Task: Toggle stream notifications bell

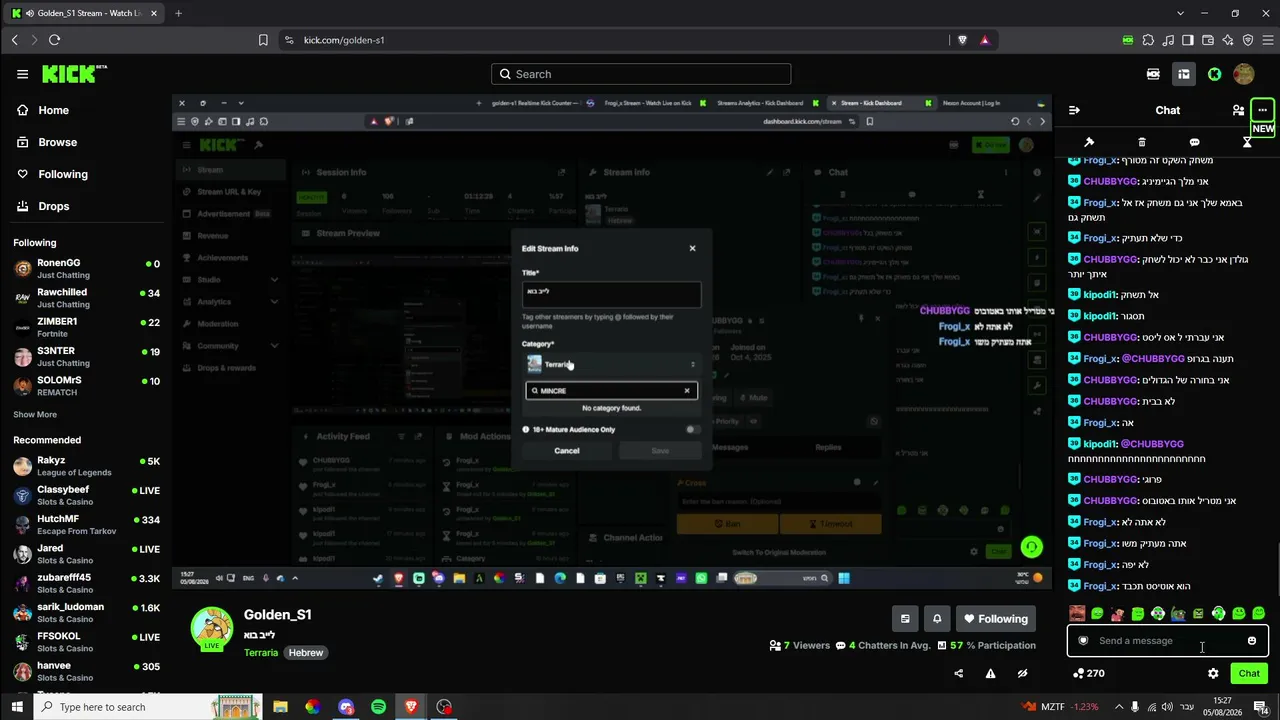Action: pyautogui.click(x=937, y=619)
